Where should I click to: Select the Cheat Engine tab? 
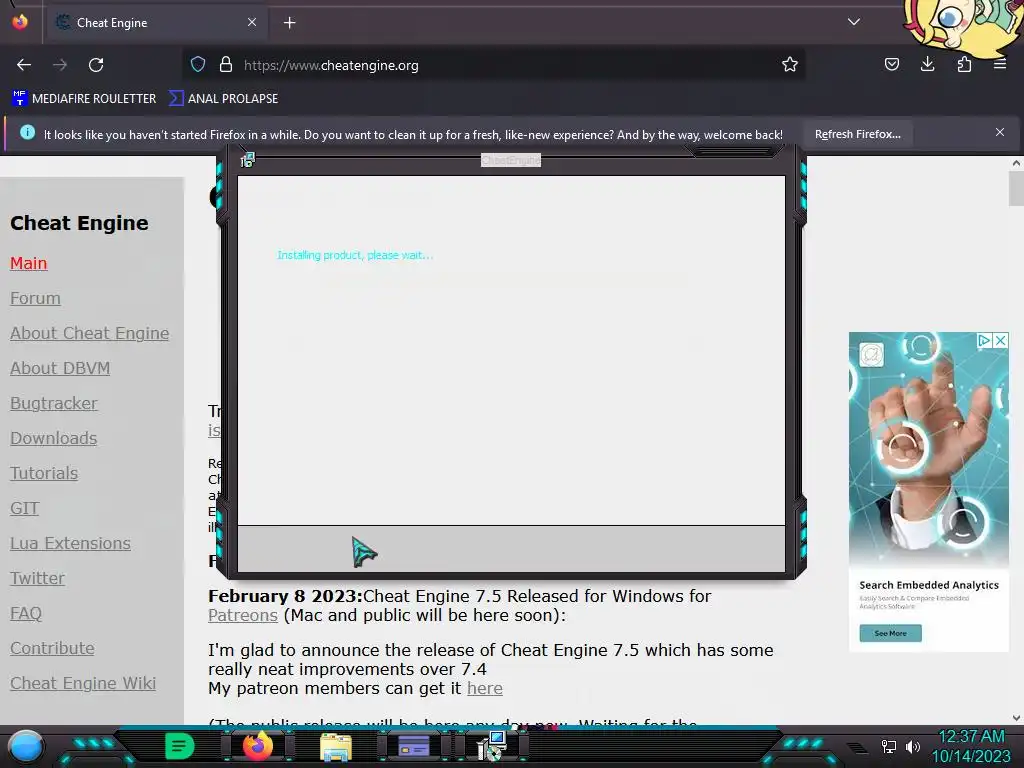[x=156, y=23]
